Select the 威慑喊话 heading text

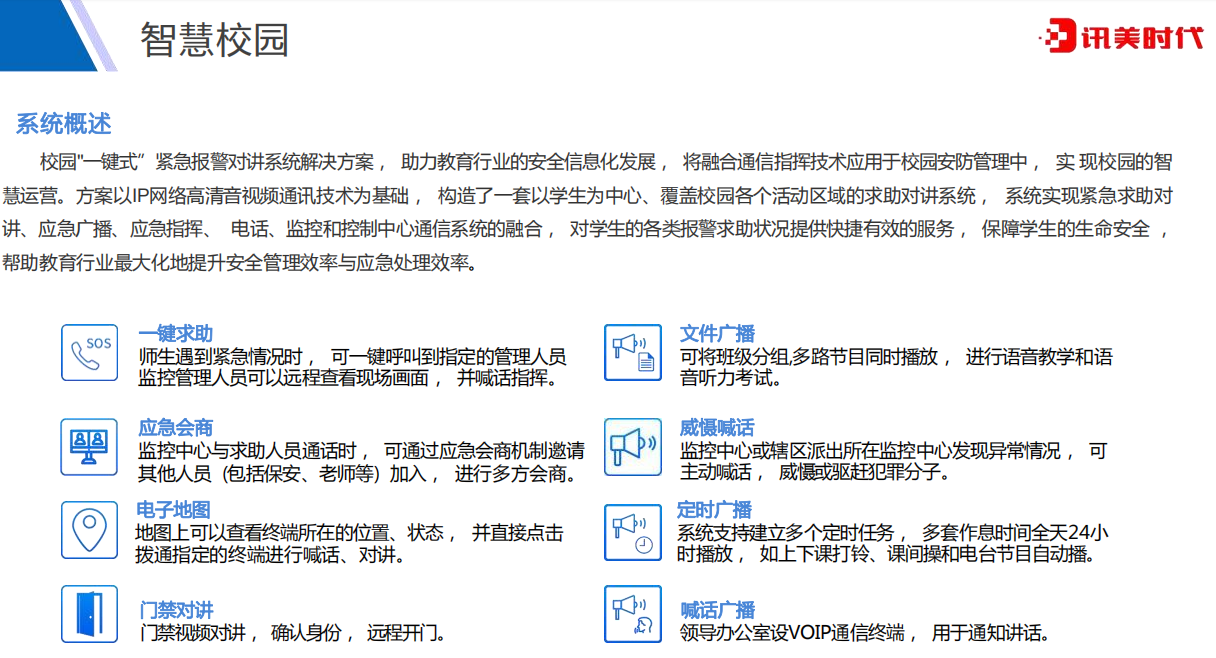(717, 428)
